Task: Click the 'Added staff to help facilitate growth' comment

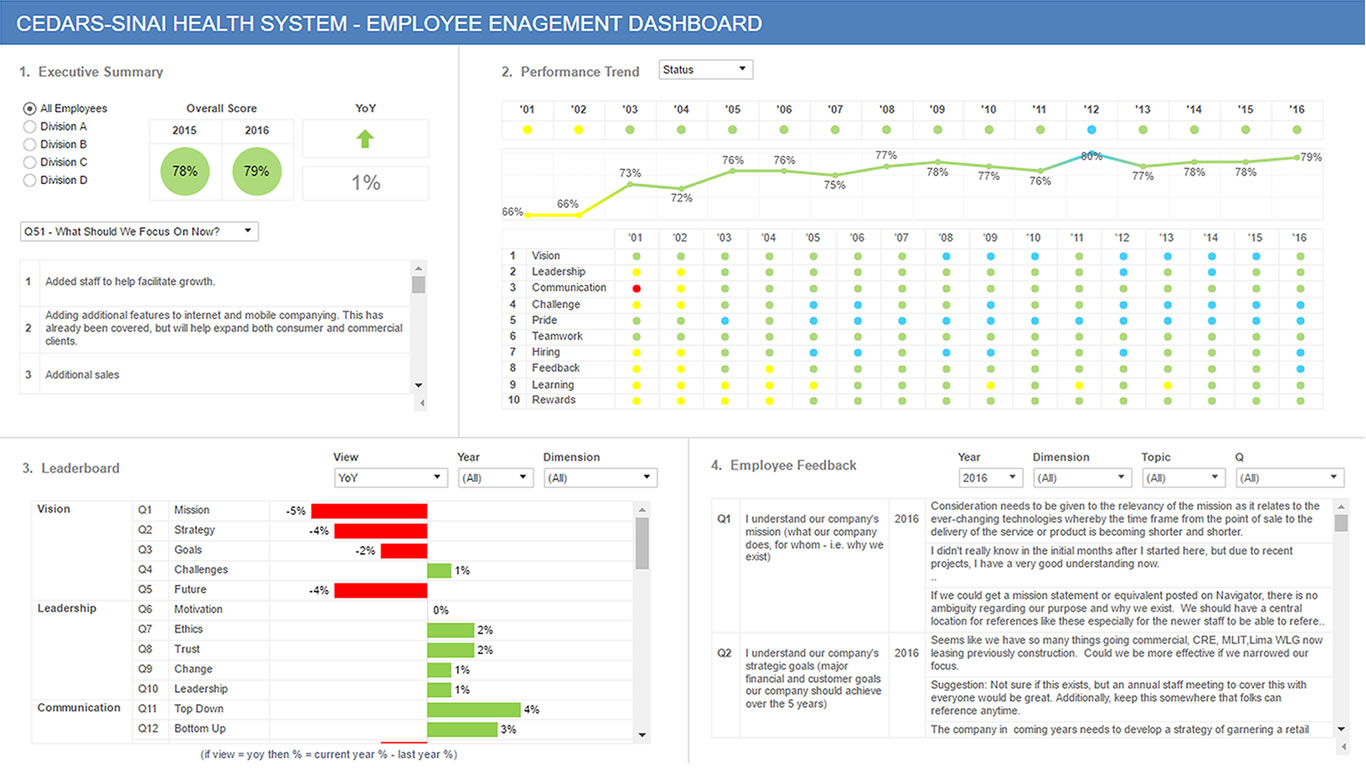Action: 130,282
